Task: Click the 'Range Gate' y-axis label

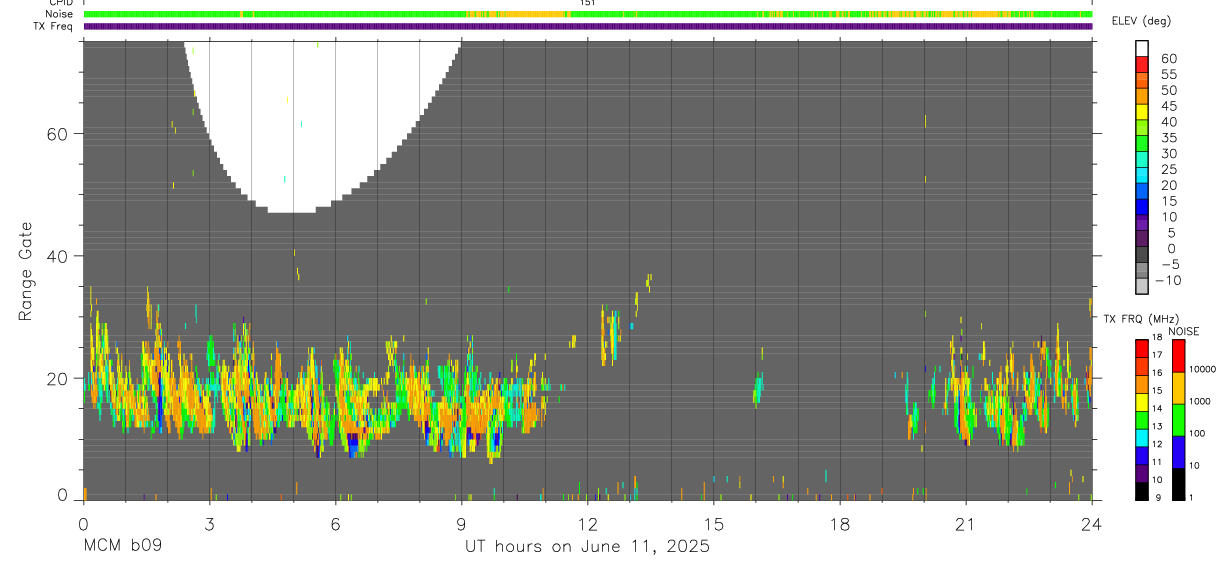Action: [x=26, y=270]
